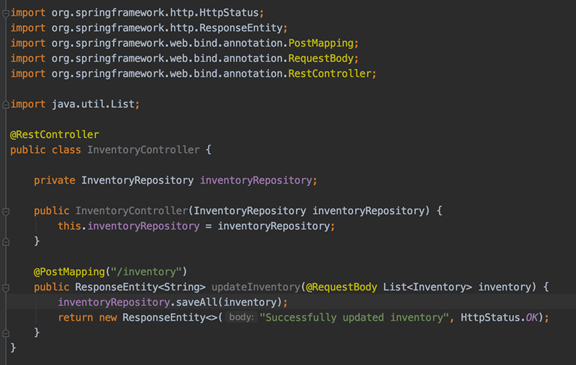Click the @PostMapping annotation
This screenshot has height=365, width=576.
point(69,272)
